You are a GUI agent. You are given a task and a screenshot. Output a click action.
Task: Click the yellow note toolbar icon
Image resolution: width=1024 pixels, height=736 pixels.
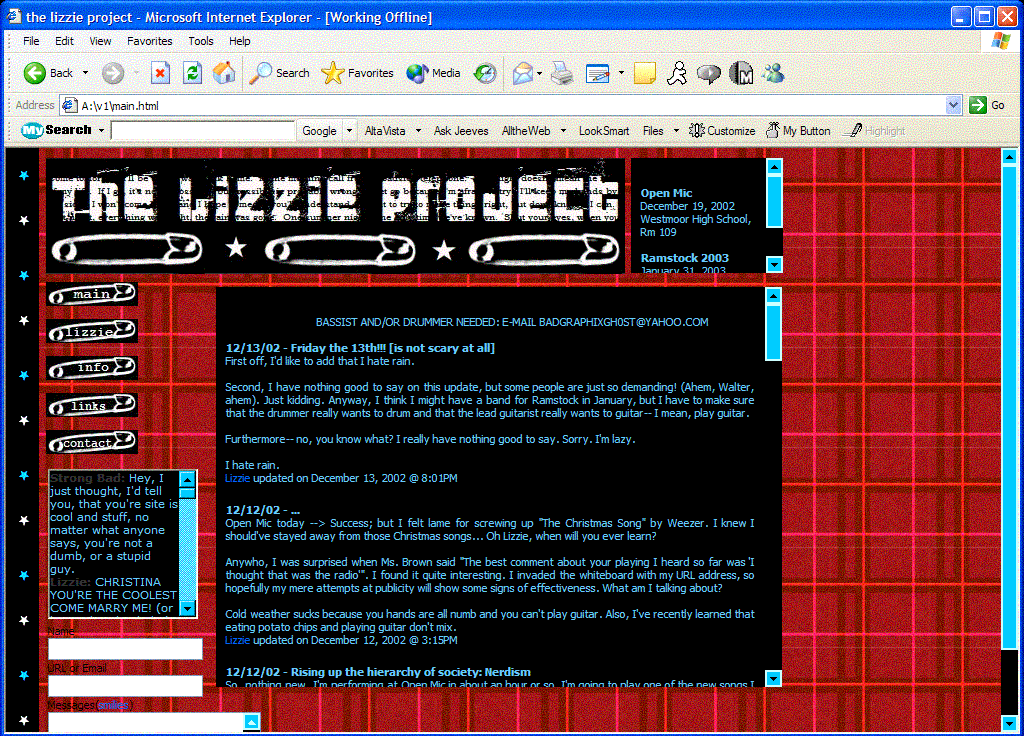coord(645,73)
